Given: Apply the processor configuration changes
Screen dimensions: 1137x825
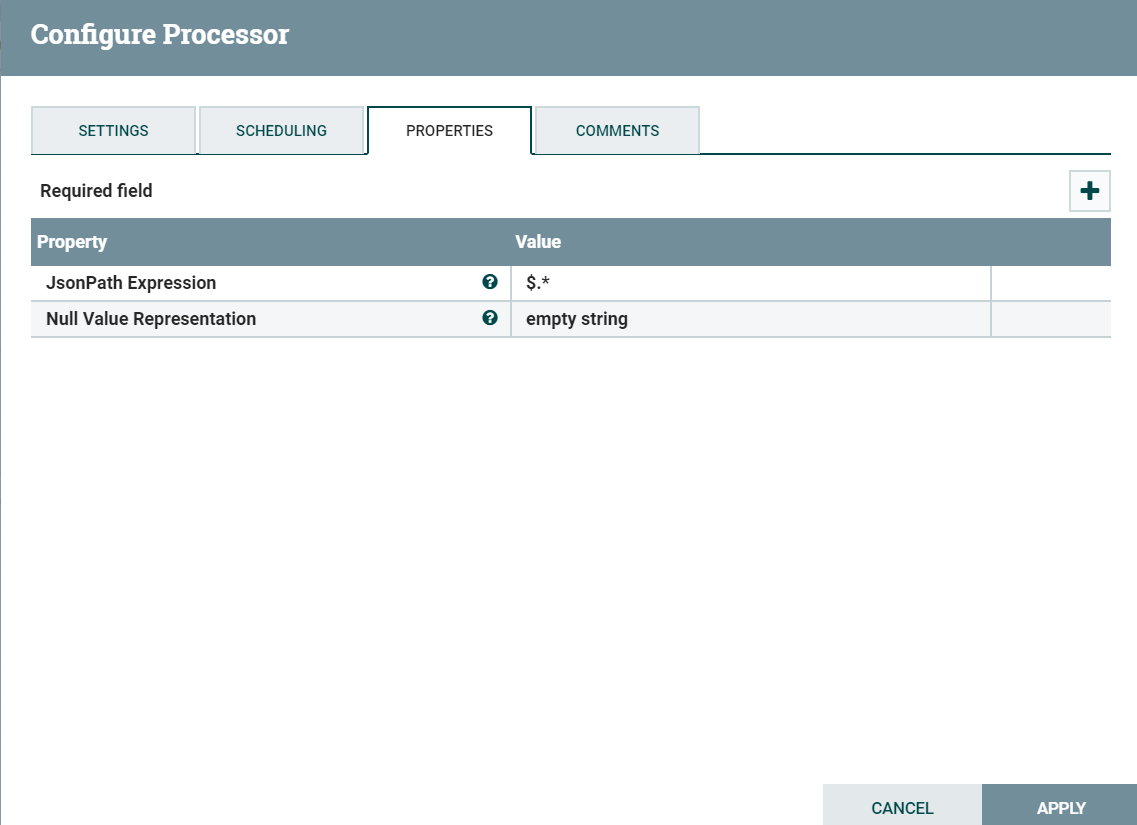Looking at the screenshot, I should (1060, 807).
